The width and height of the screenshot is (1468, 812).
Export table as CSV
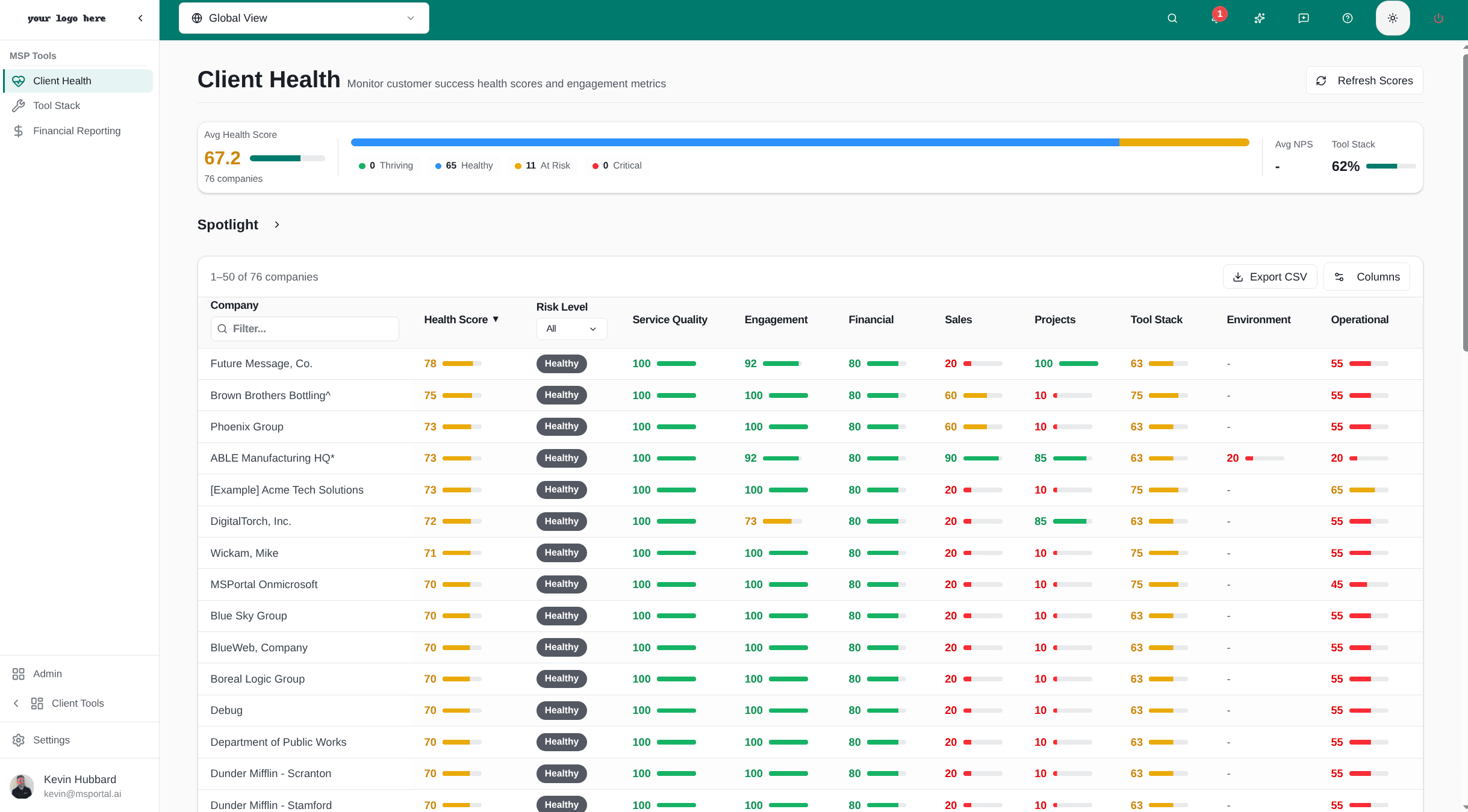pos(1270,276)
